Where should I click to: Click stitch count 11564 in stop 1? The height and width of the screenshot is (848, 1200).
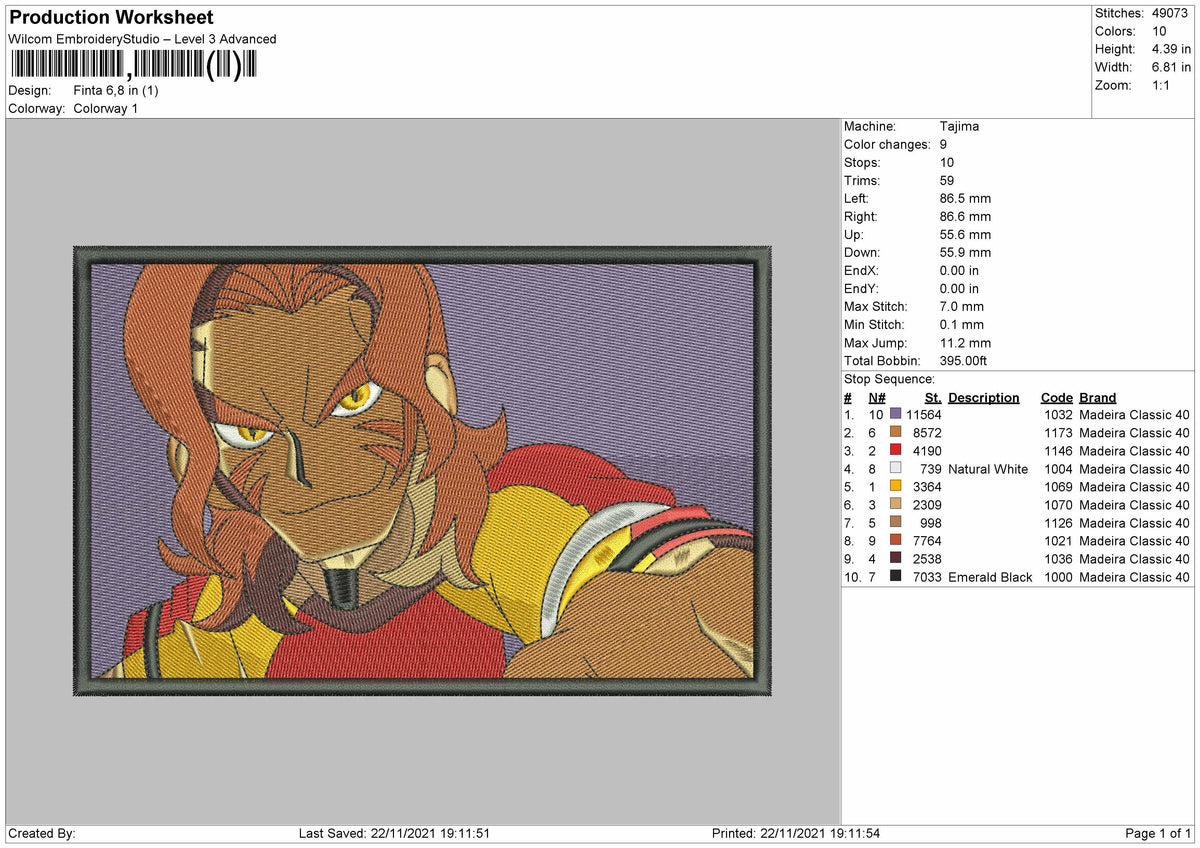[924, 414]
